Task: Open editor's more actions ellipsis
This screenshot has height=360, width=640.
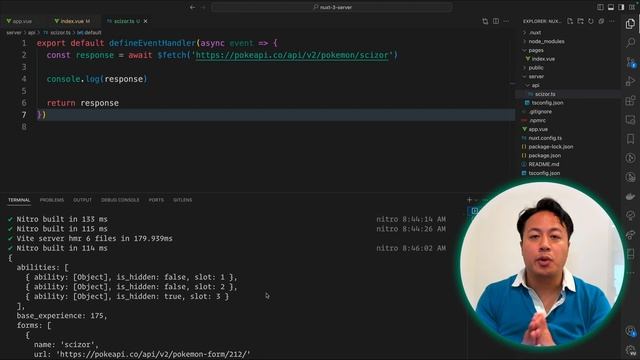Action: [506, 21]
